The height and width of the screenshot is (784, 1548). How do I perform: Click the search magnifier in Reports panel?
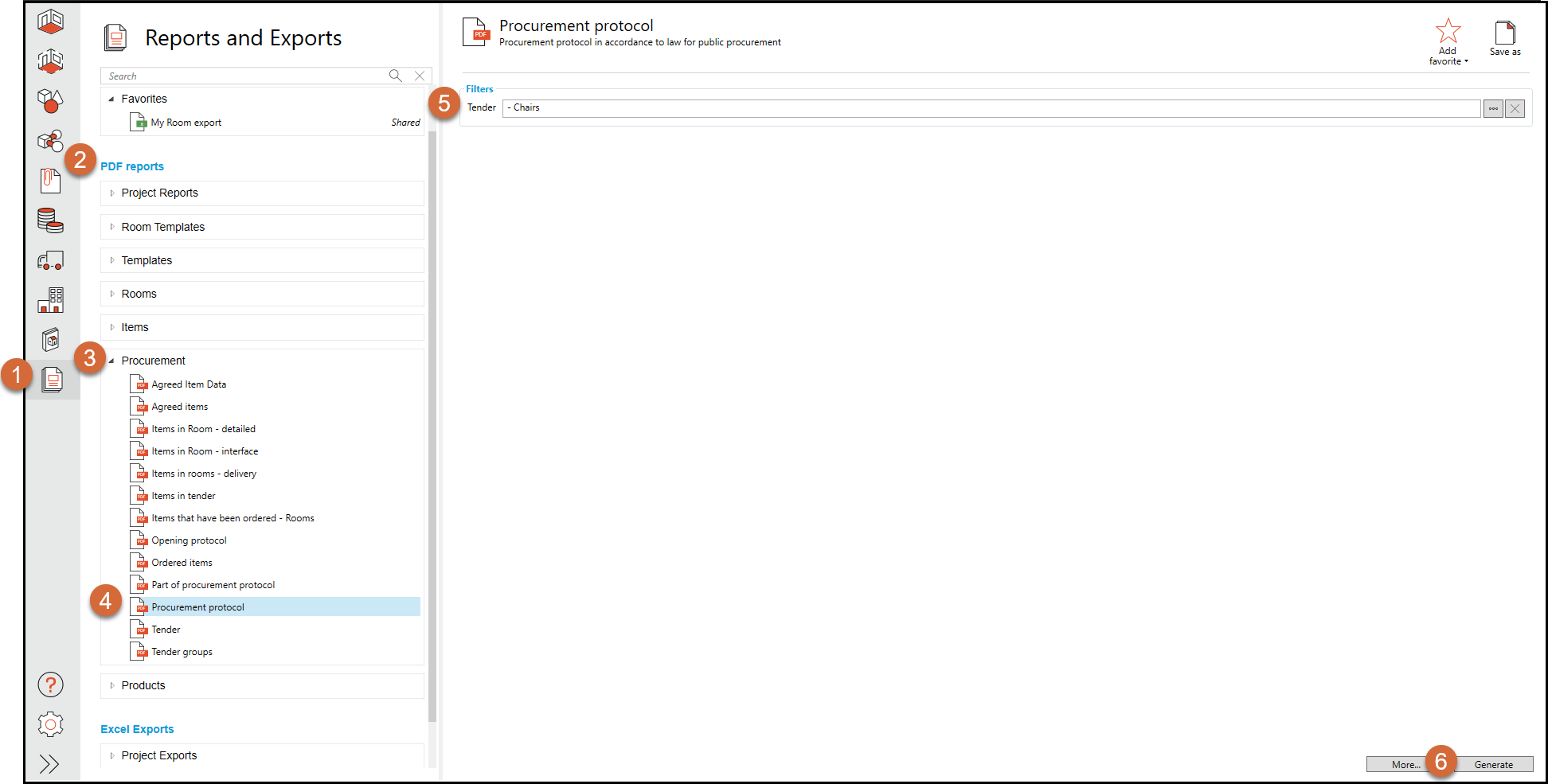tap(396, 76)
